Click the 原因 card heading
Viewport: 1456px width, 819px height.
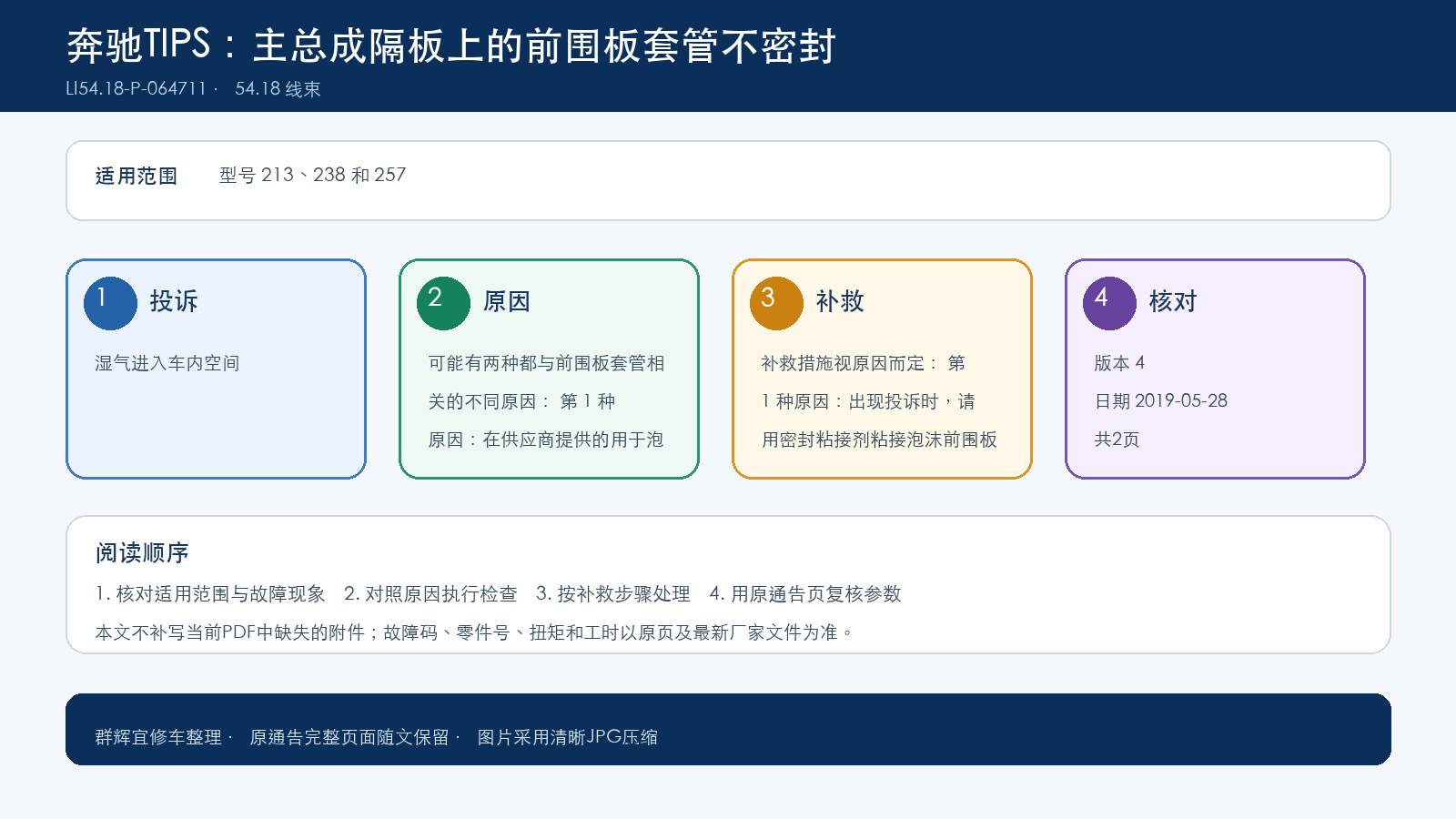click(x=507, y=301)
